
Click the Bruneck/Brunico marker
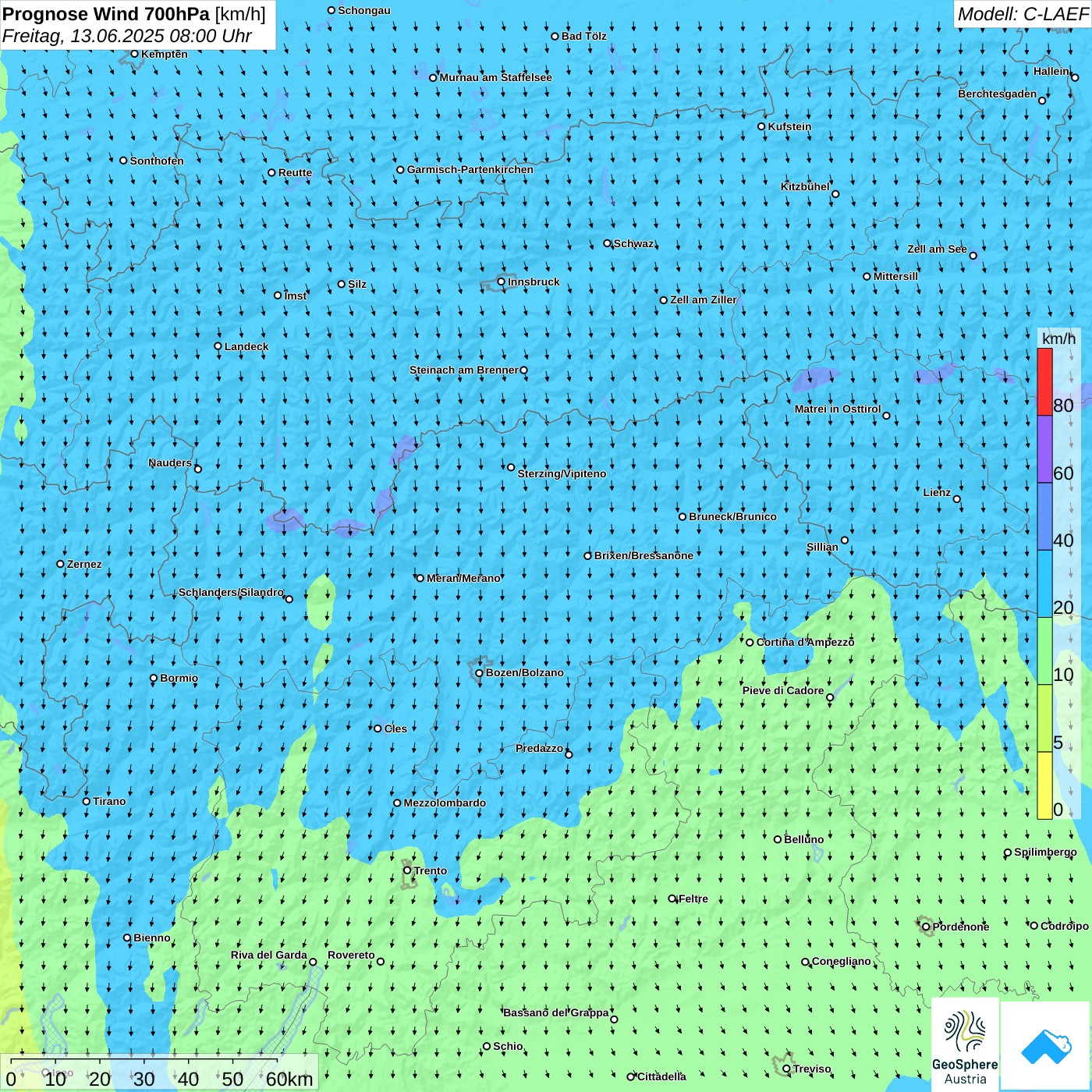point(682,516)
